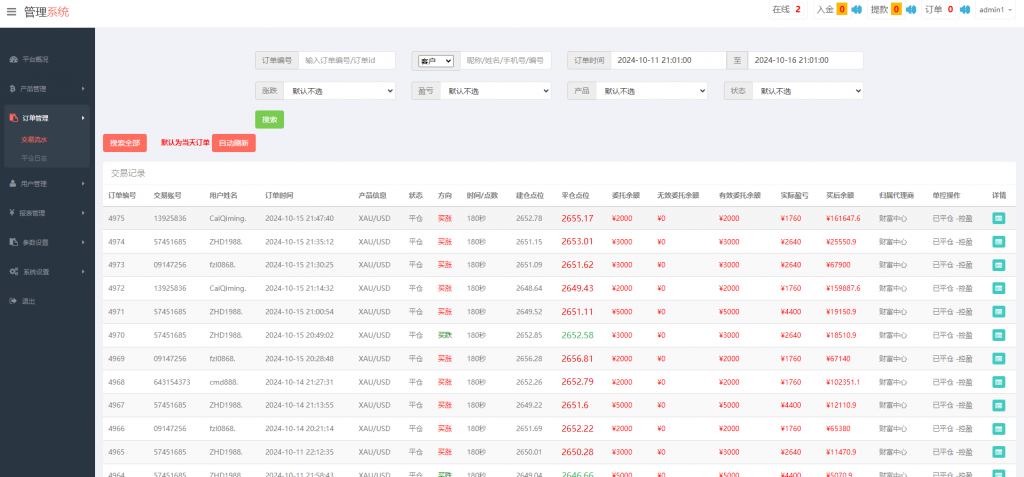Click balance ¥67140
Viewport: 1024px width, 477px height.
tap(838, 359)
